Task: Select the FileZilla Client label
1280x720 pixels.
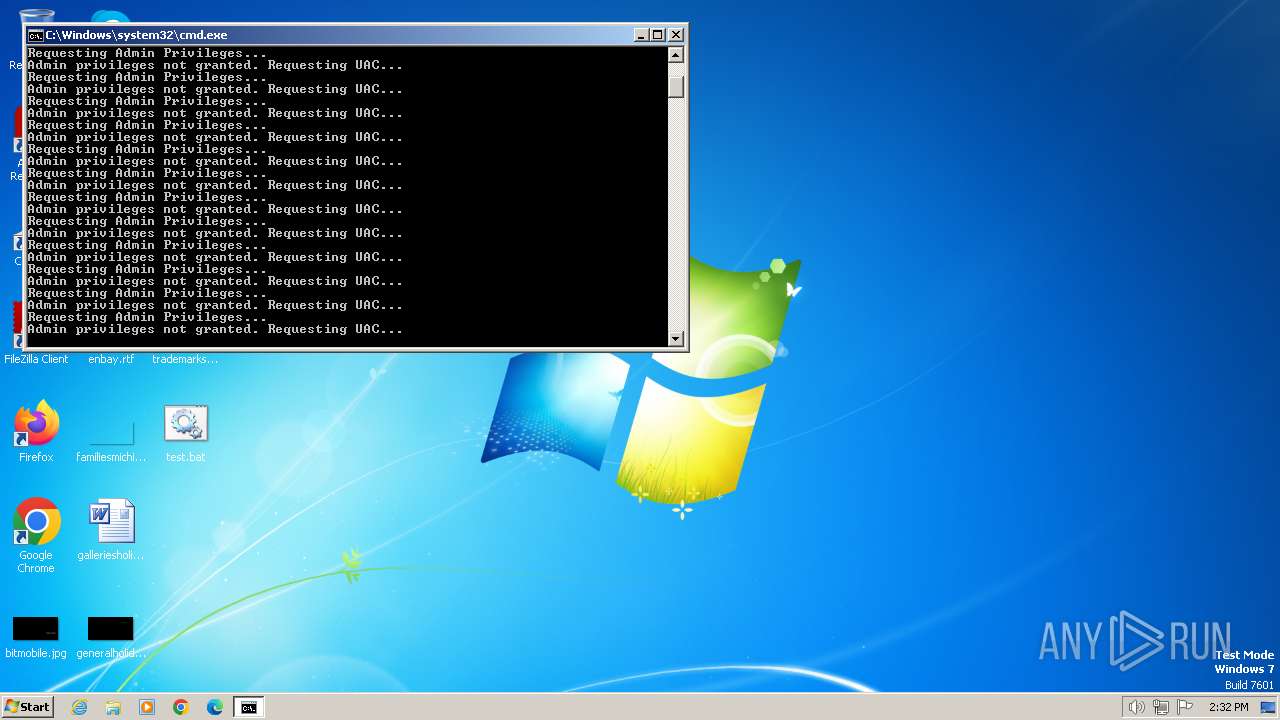Action: pyautogui.click(x=36, y=359)
